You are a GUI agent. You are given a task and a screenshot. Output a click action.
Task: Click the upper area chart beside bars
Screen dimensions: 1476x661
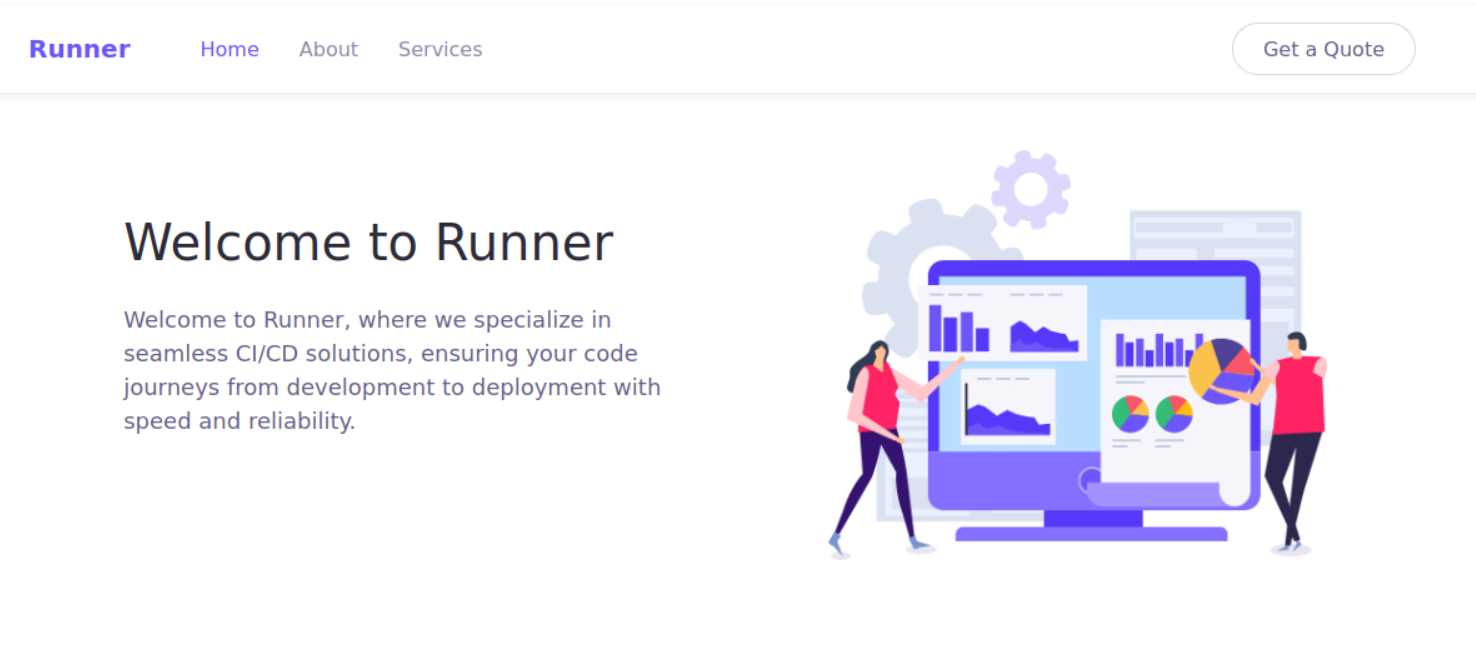click(1044, 335)
